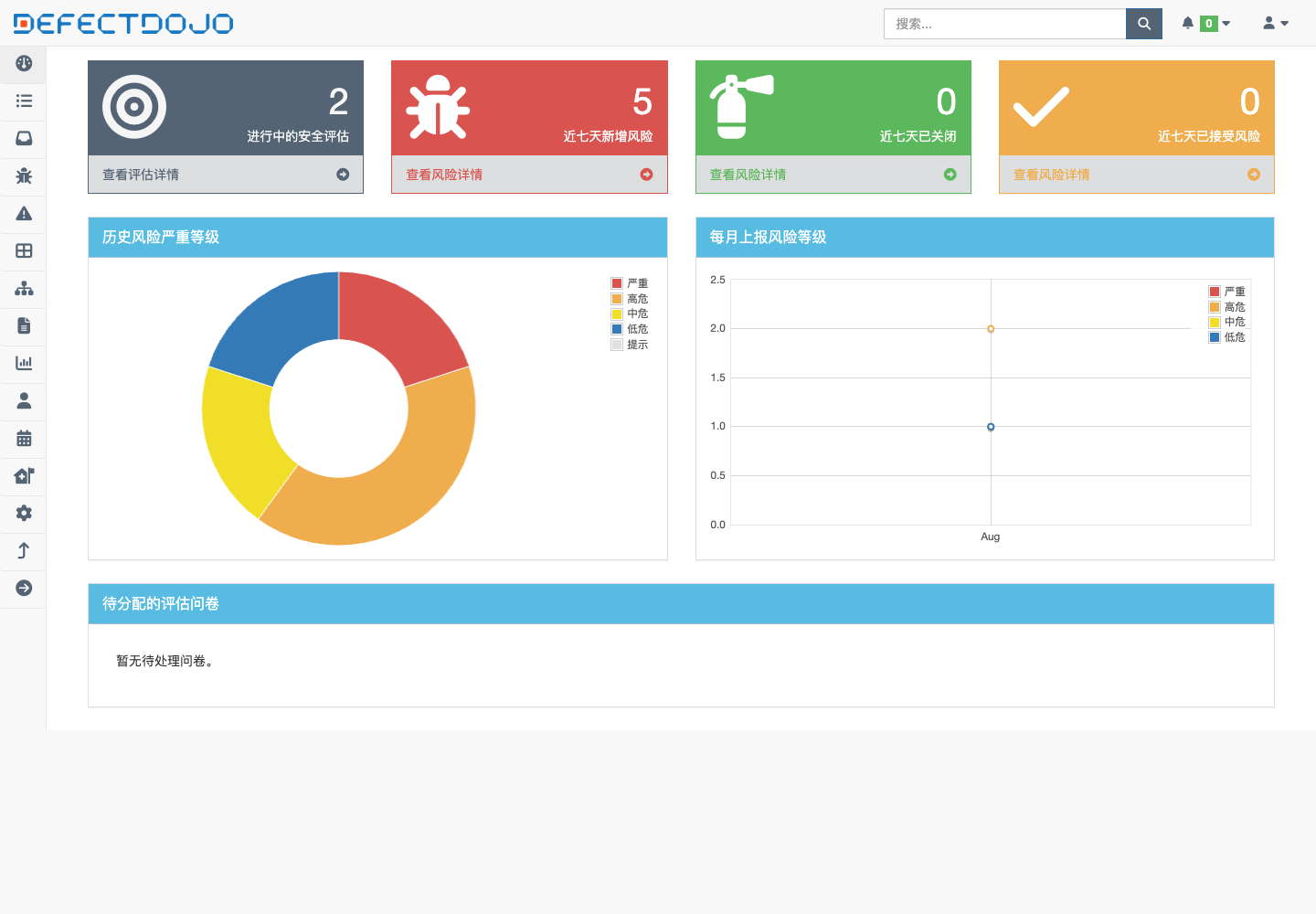Open the house with flag icon in sidebar
The width and height of the screenshot is (1316, 914).
[x=24, y=475]
